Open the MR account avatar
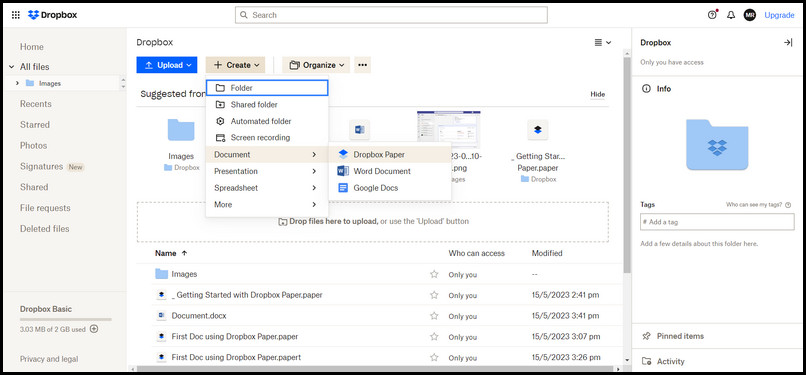Image resolution: width=806 pixels, height=375 pixels. point(749,15)
